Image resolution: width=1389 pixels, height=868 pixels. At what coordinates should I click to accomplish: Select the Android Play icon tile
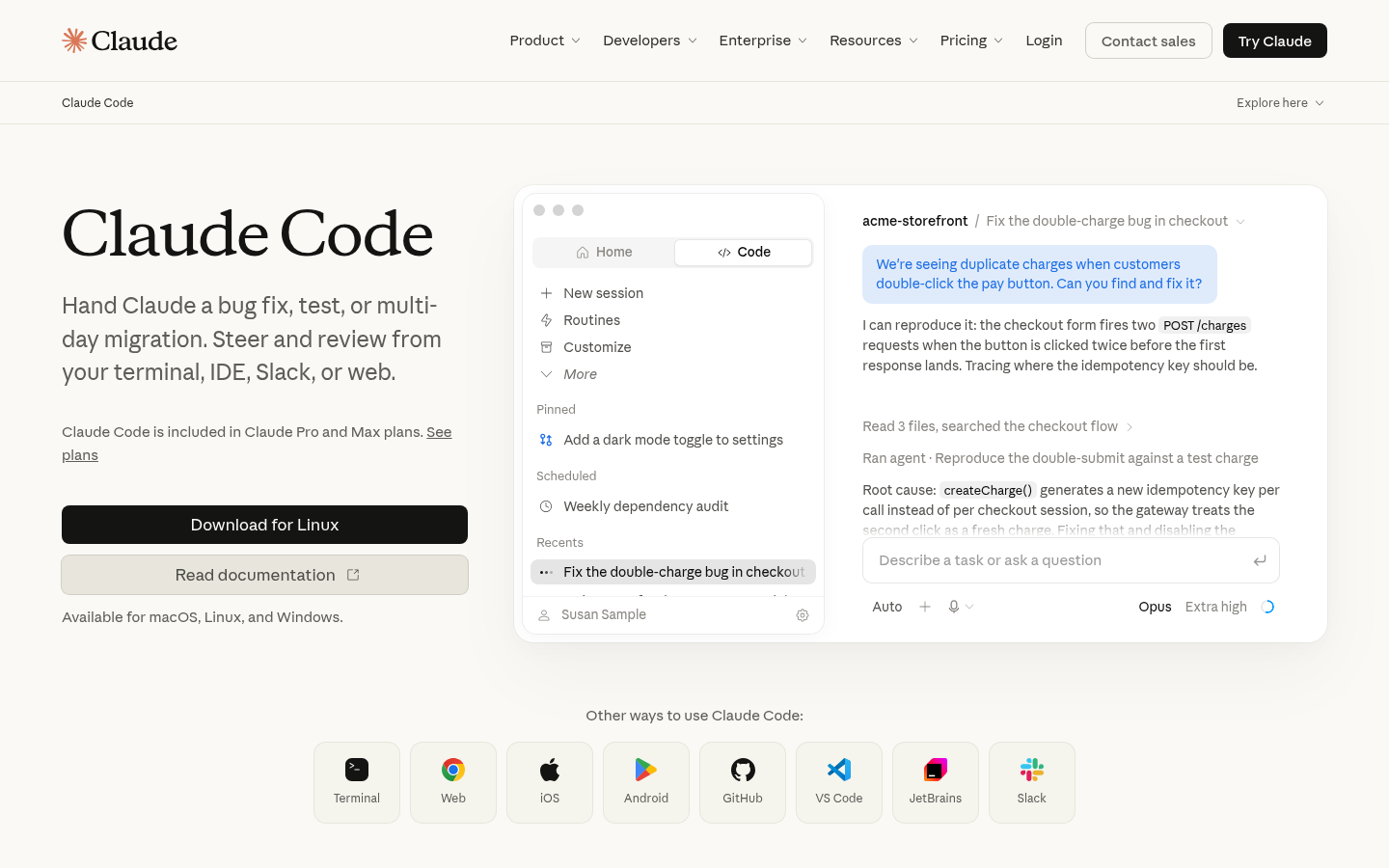(646, 782)
